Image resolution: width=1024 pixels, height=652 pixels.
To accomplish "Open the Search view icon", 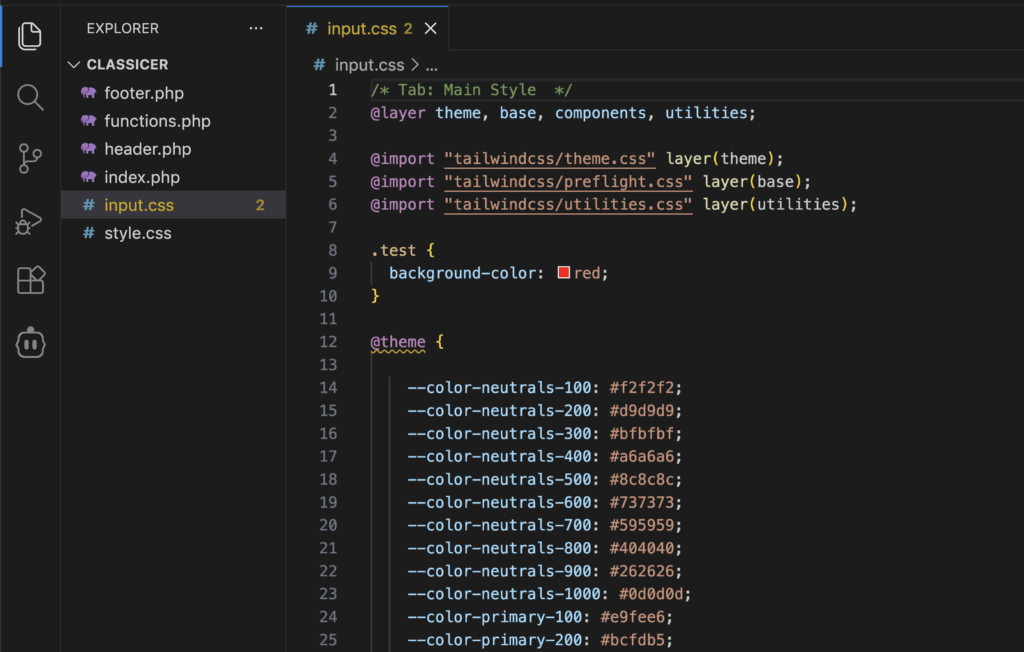I will point(30,97).
